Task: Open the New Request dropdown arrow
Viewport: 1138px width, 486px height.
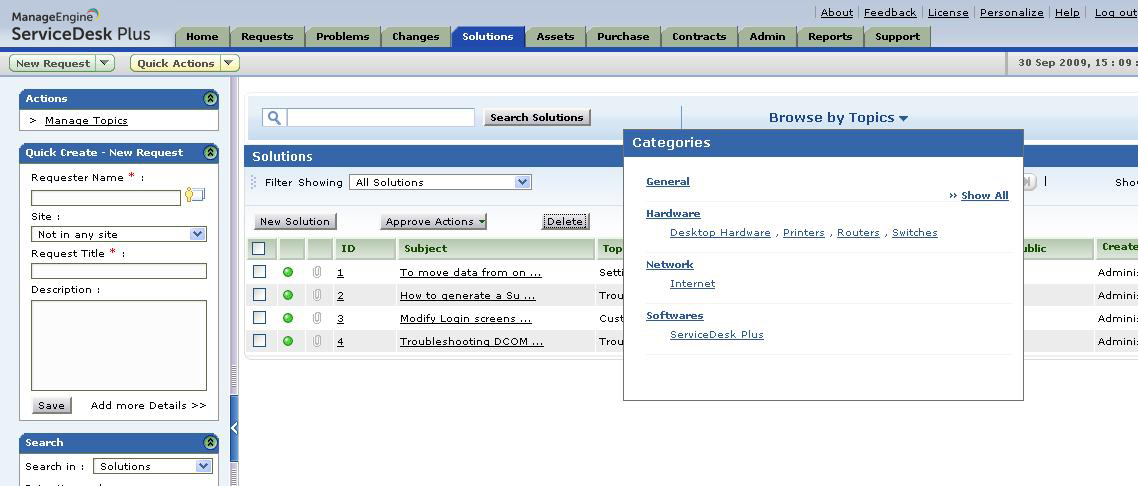Action: click(105, 63)
